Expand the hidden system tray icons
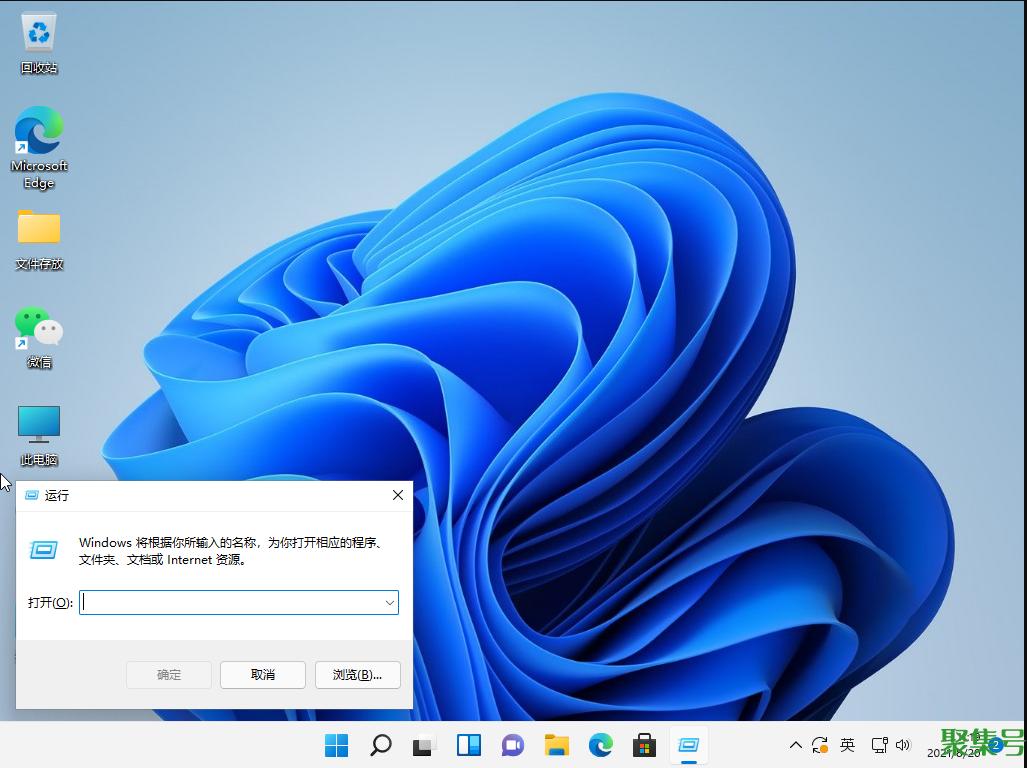Screen dimensions: 1027x768 click(x=795, y=745)
